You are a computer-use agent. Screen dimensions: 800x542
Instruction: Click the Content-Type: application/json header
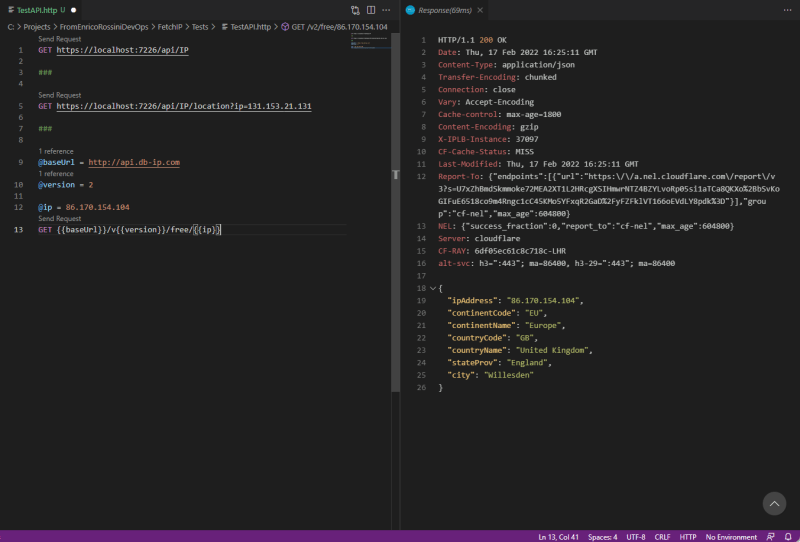506,65
